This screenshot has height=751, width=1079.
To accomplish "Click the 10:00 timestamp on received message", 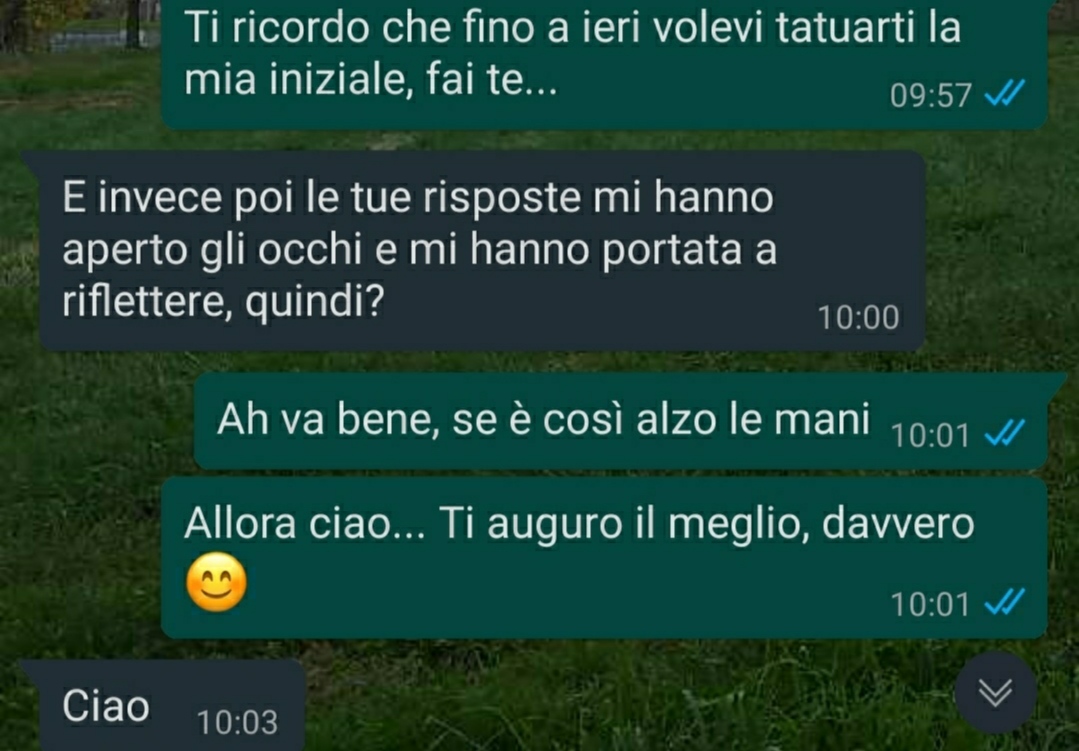I will tap(858, 318).
